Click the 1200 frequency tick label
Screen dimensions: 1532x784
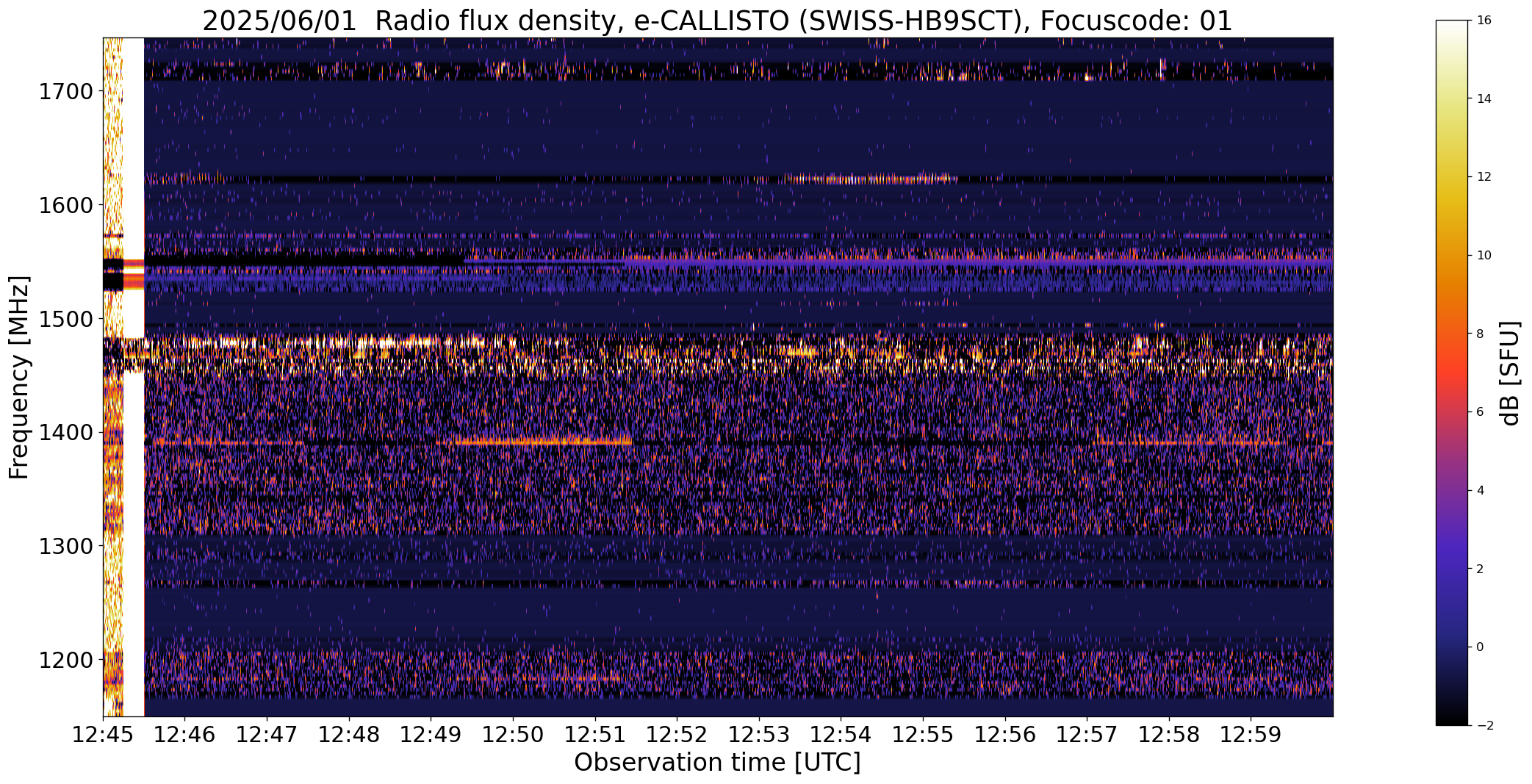coord(65,660)
